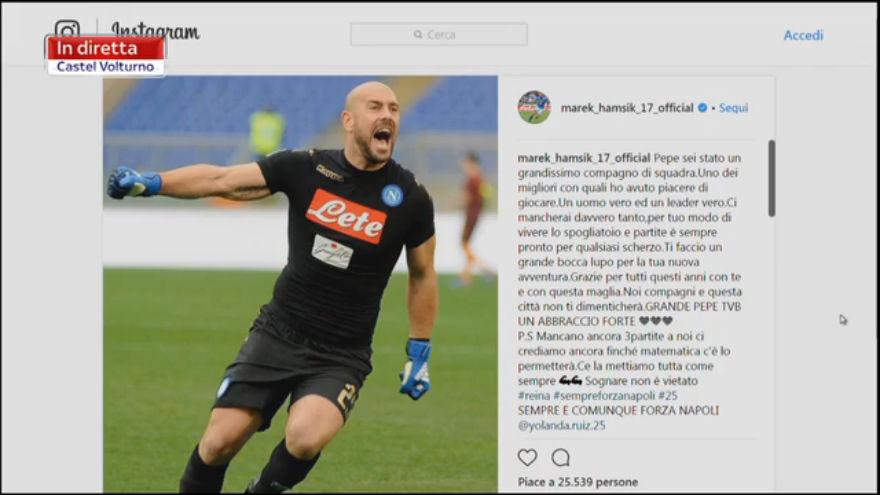
Task: Click the Instagram camera logo icon
Action: click(67, 29)
